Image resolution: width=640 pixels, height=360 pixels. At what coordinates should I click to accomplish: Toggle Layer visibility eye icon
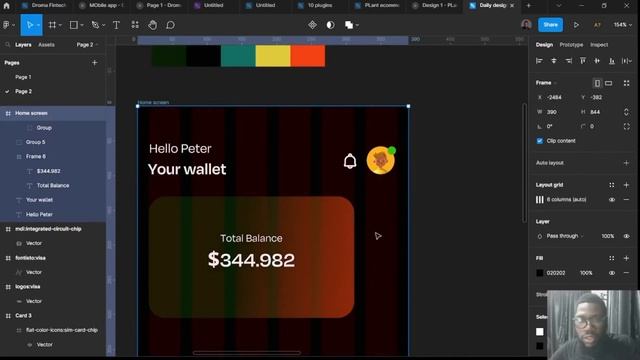coord(627,236)
